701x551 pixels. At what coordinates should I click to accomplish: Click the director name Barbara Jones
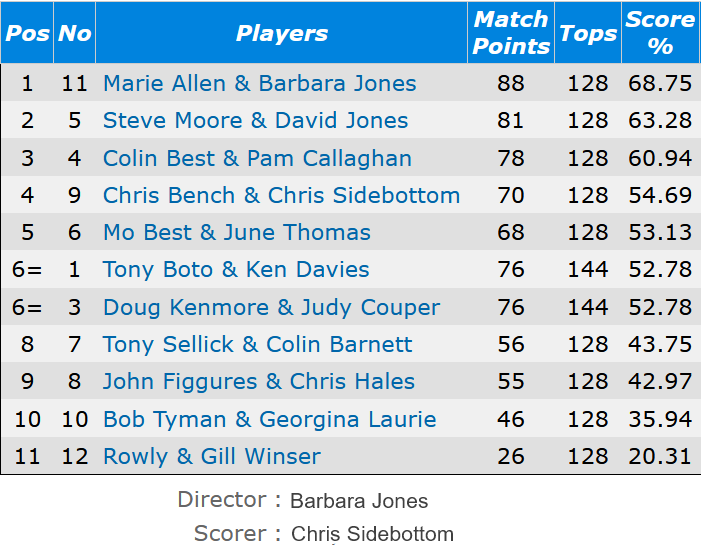358,501
